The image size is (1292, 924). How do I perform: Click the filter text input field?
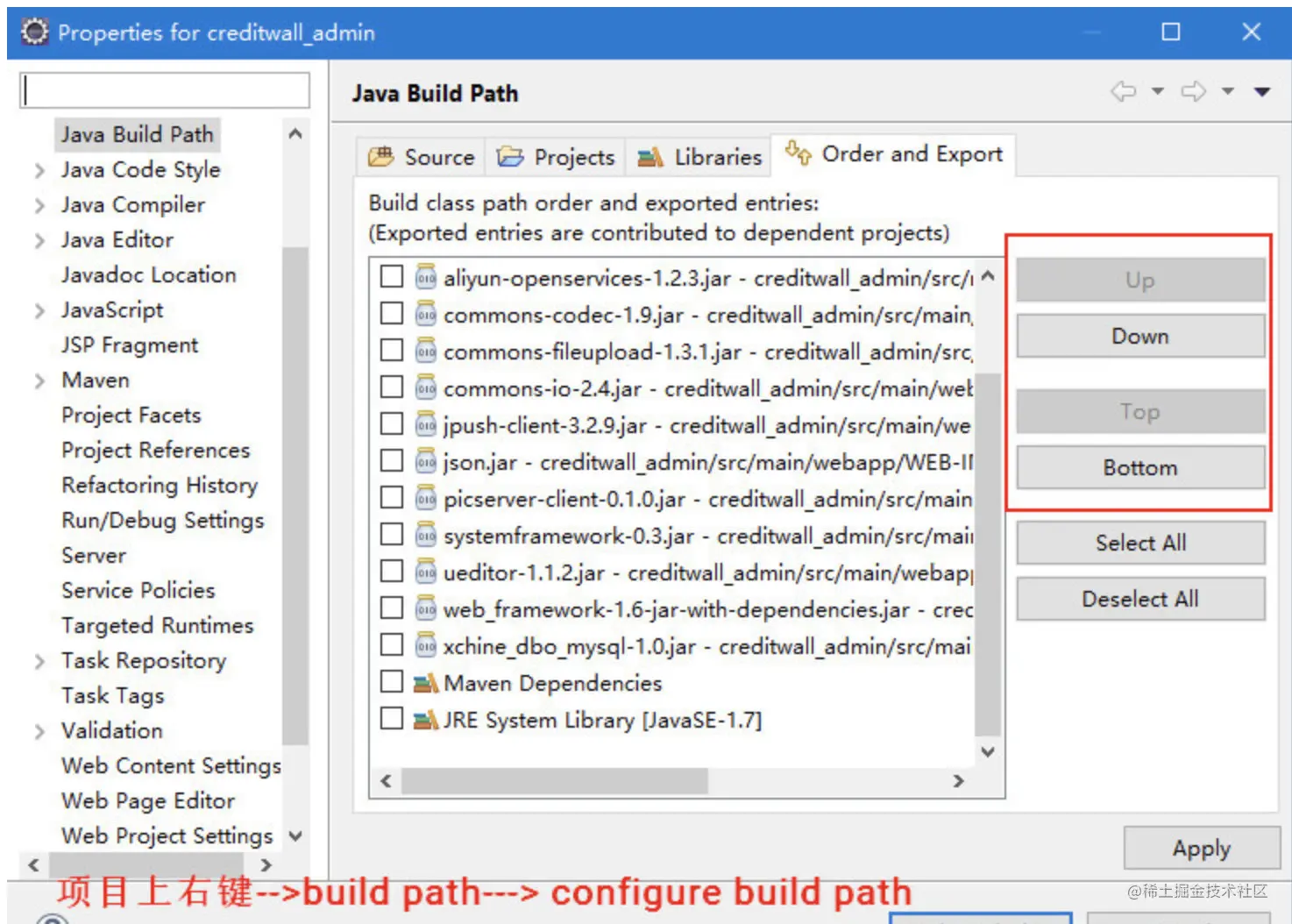pyautogui.click(x=165, y=89)
